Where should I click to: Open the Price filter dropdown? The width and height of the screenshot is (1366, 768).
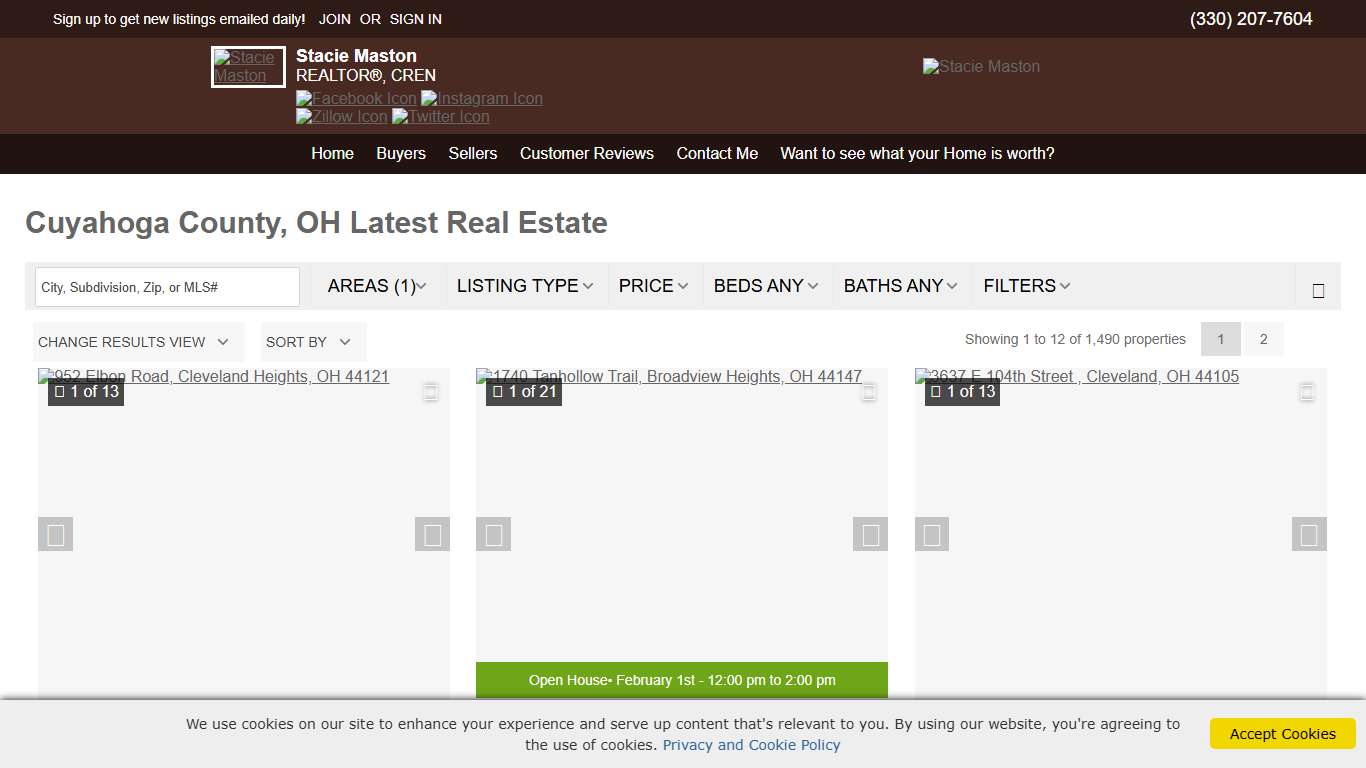[653, 285]
